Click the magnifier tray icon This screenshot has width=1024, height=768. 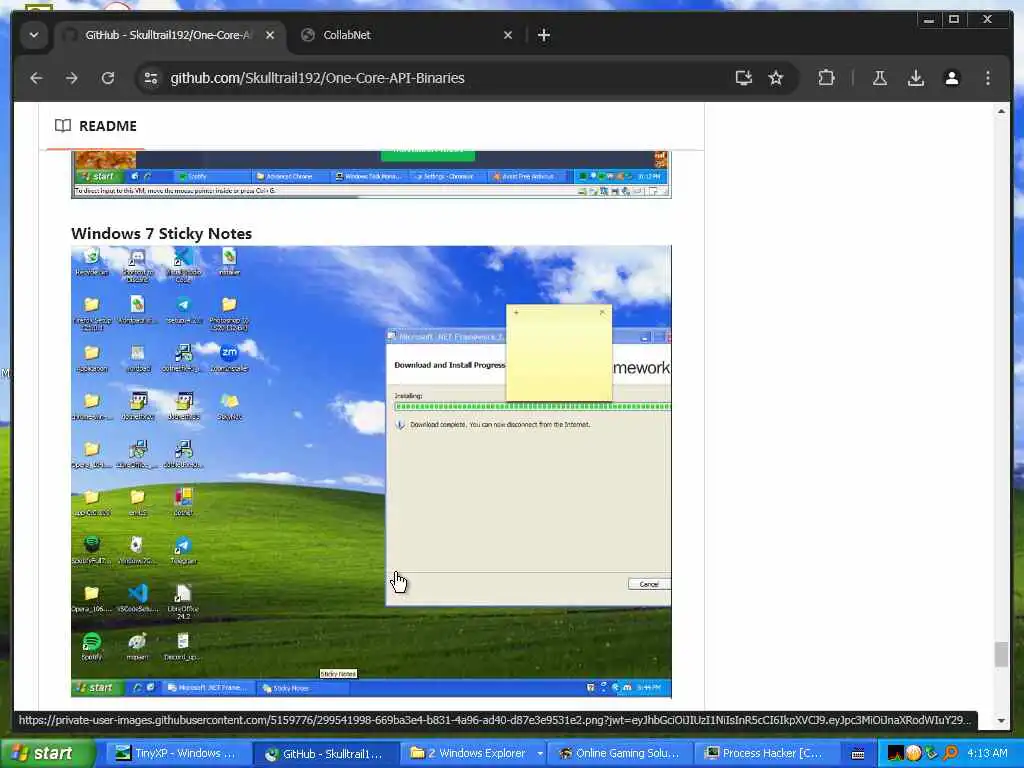[950, 754]
